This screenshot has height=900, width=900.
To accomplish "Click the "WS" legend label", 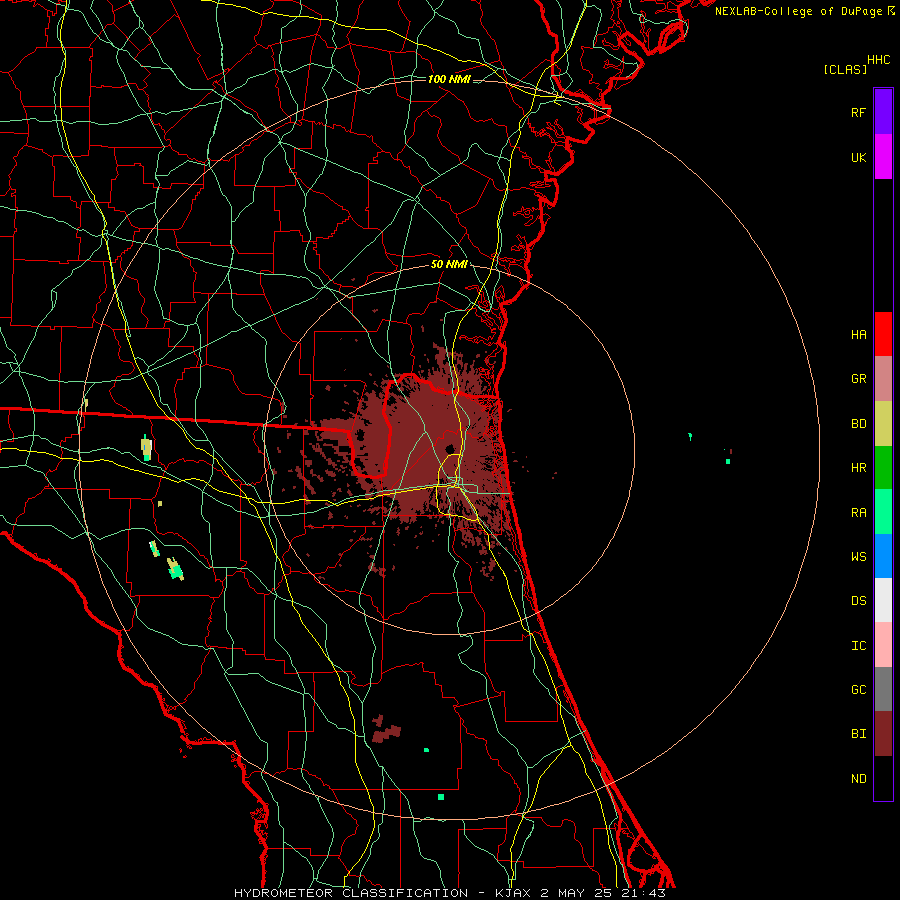I will [858, 557].
